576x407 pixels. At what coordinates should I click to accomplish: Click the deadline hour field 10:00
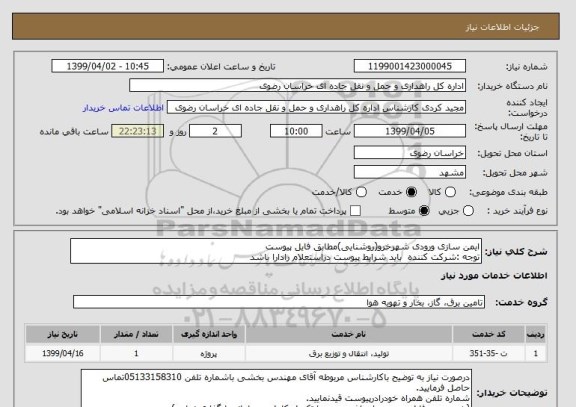tap(296, 131)
